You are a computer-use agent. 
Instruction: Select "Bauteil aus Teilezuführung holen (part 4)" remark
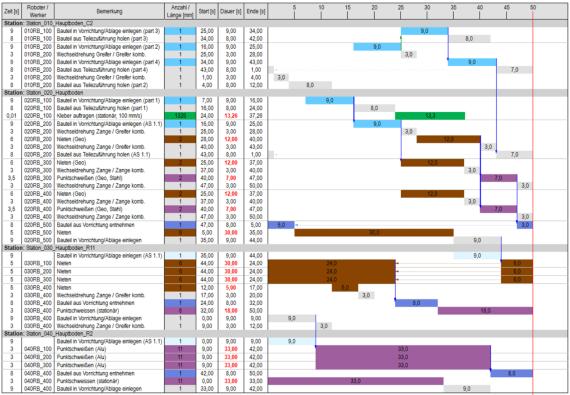point(102,70)
